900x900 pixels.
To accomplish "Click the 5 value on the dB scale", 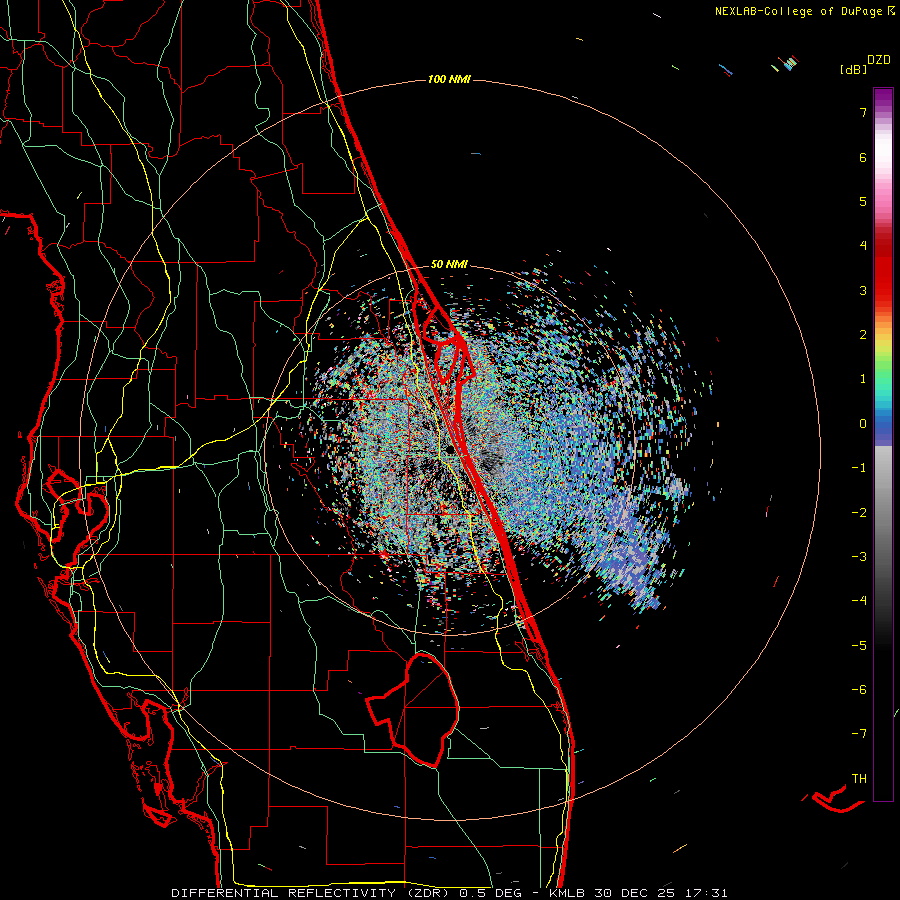I will point(863,201).
